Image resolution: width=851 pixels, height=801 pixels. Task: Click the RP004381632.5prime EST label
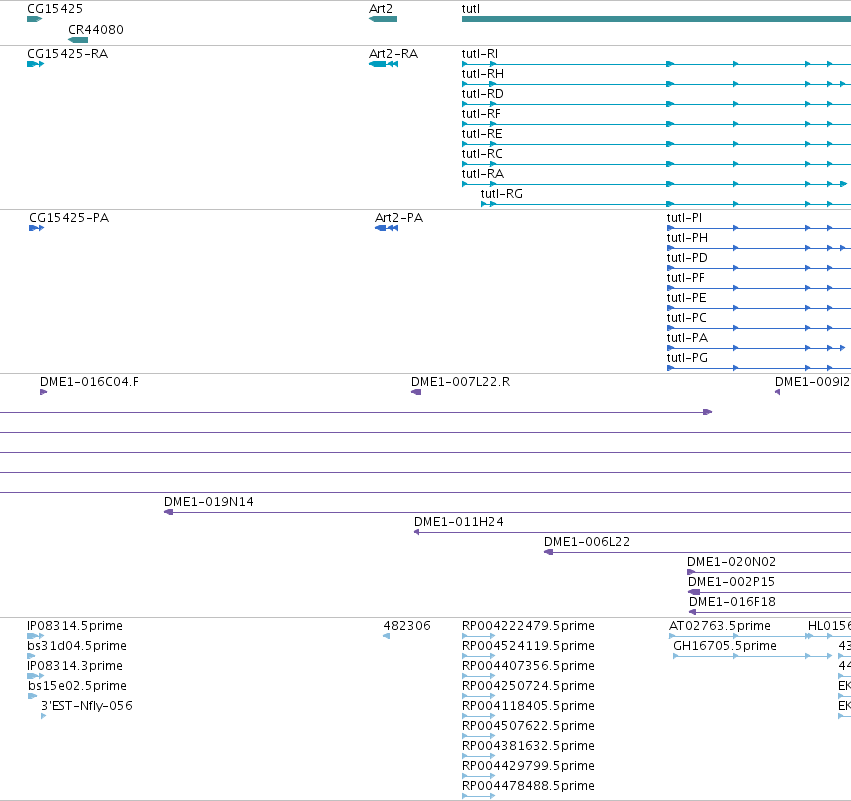click(528, 747)
